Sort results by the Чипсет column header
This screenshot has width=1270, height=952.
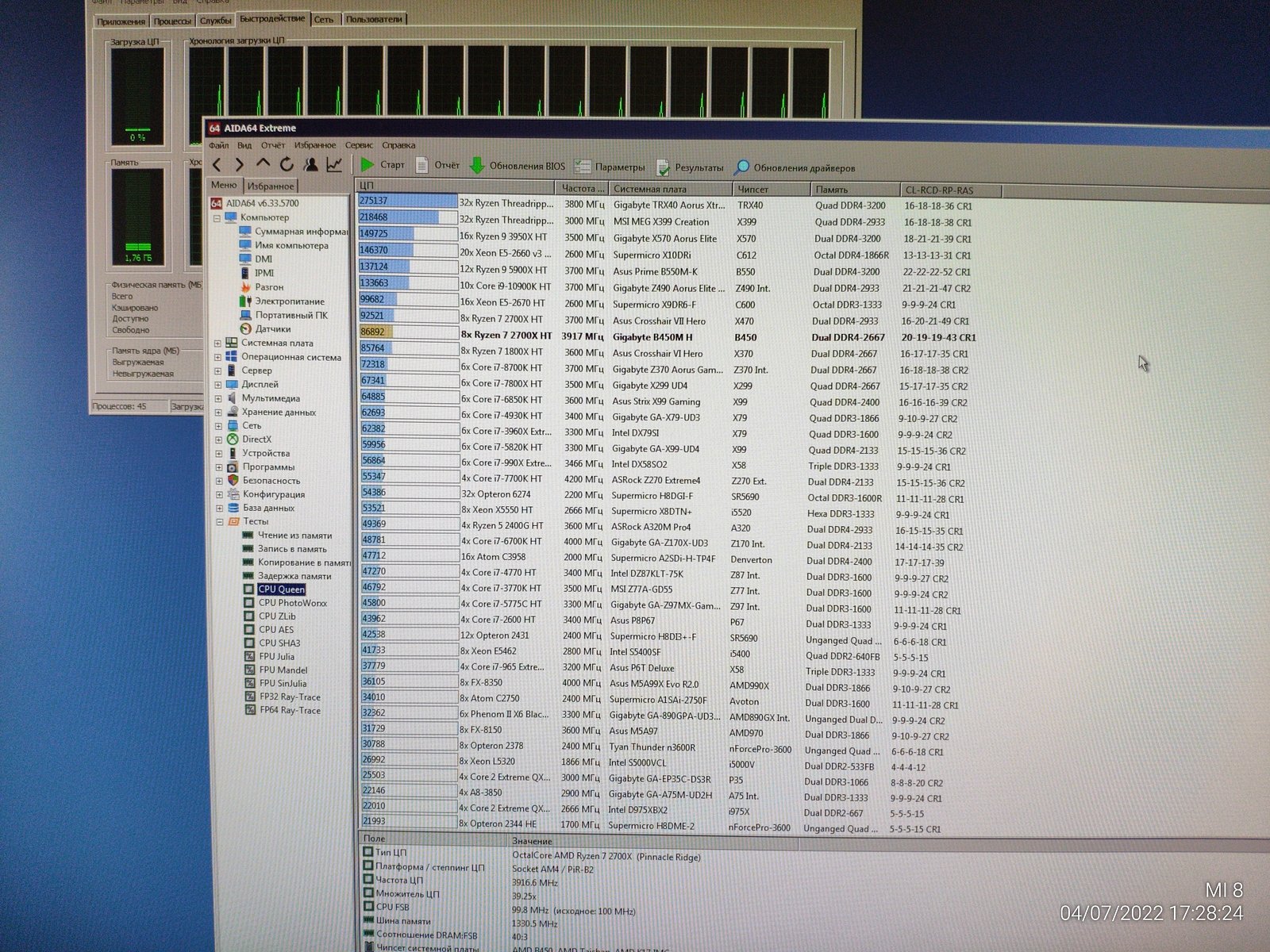coord(771,190)
